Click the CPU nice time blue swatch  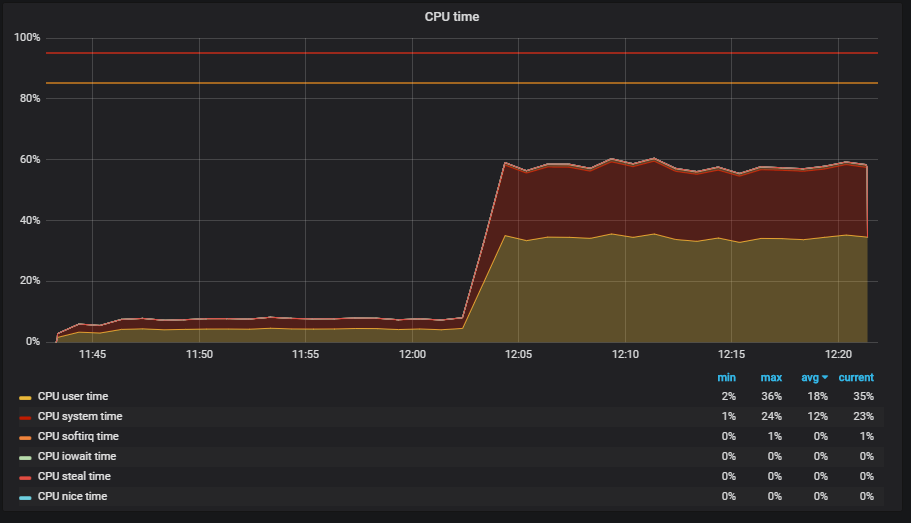[25, 498]
